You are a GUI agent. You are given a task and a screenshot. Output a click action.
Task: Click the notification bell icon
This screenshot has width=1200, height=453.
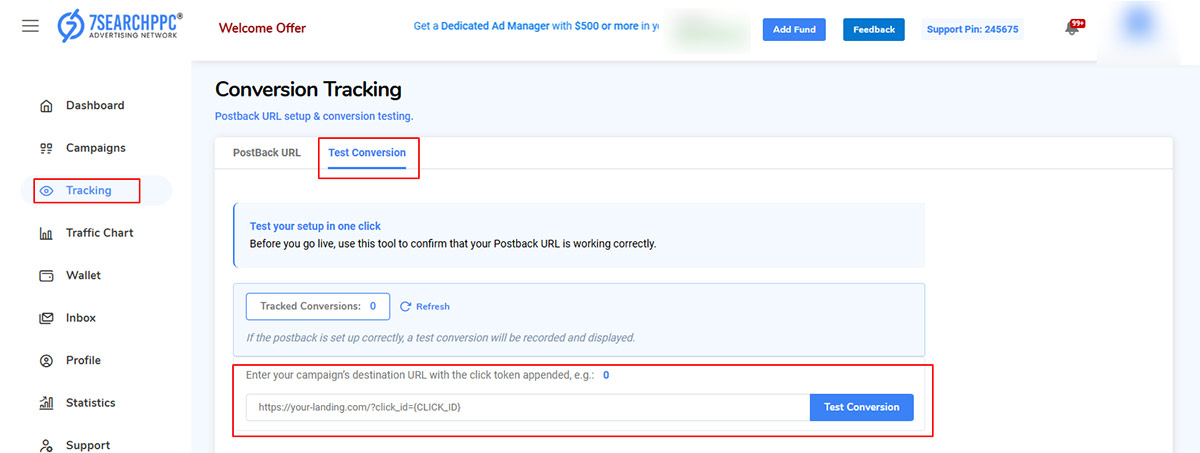click(1072, 29)
